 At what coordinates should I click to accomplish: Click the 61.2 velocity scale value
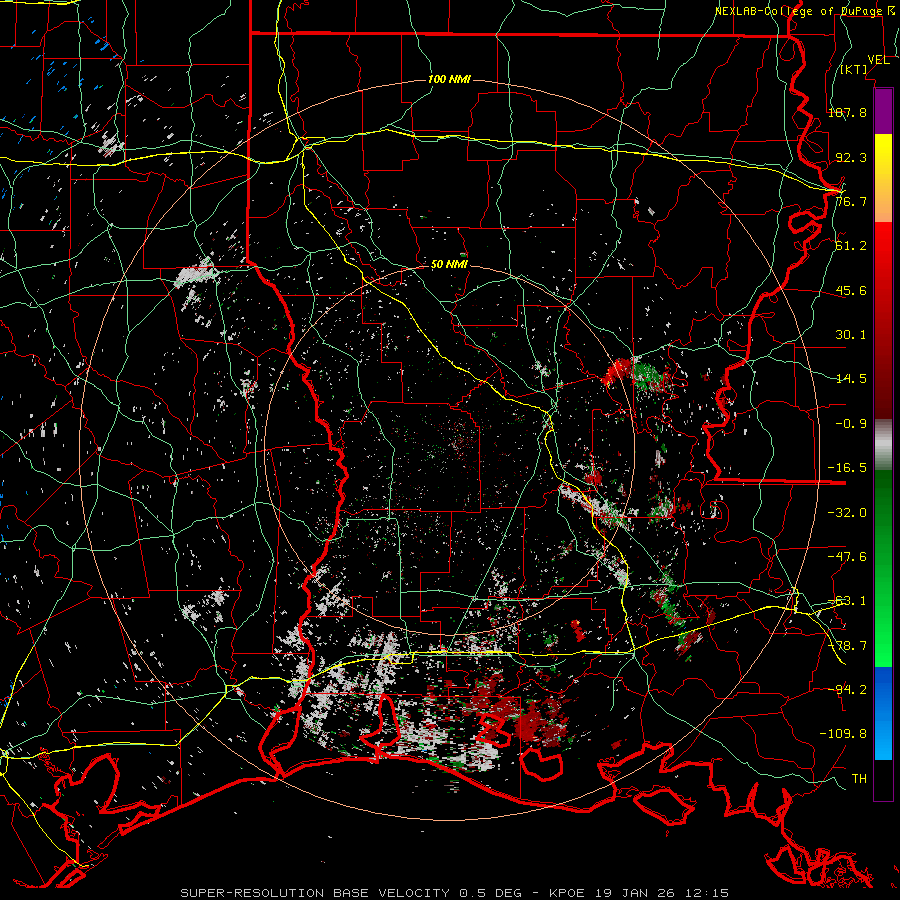[851, 246]
